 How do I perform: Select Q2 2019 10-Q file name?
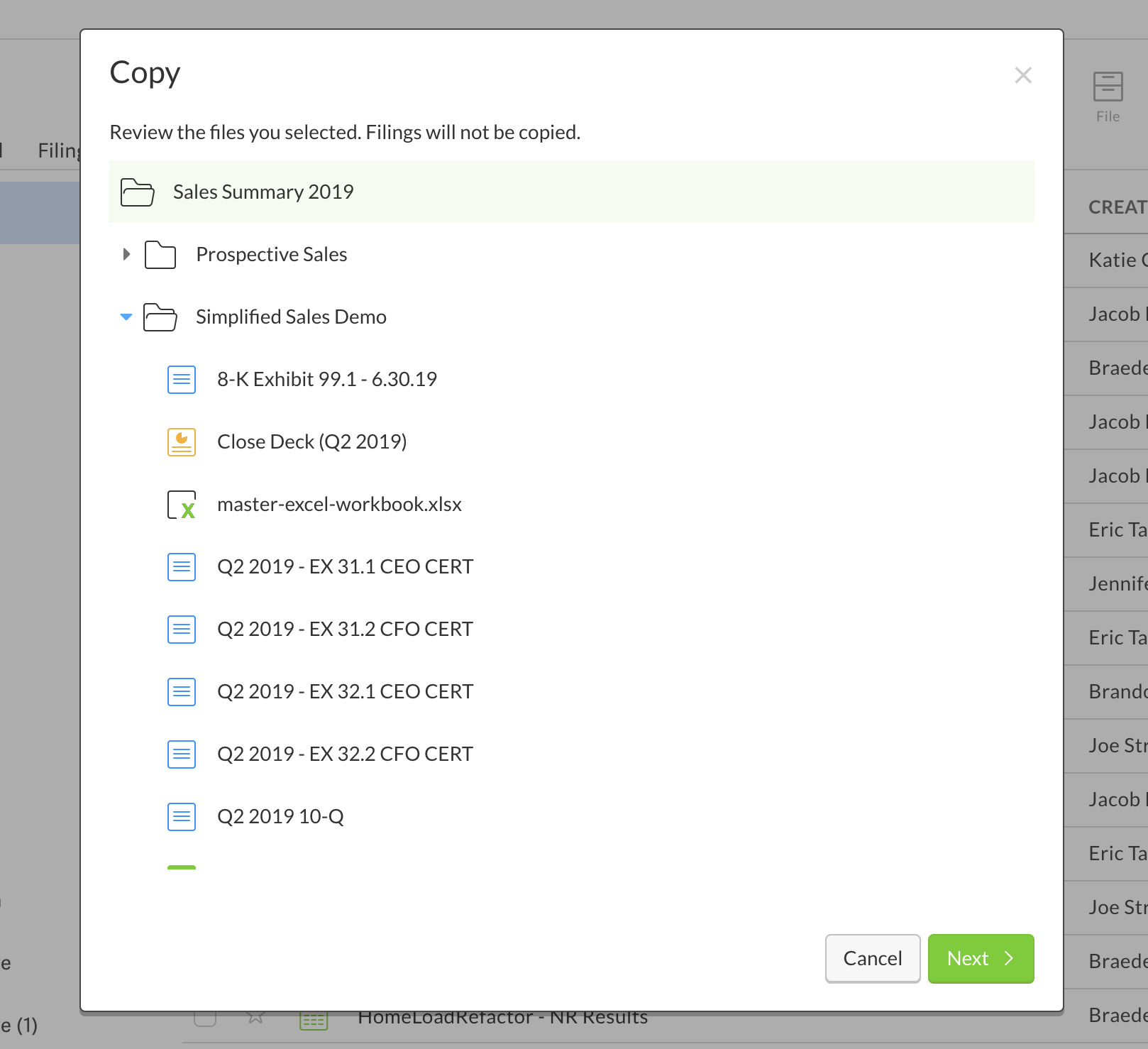pos(280,816)
